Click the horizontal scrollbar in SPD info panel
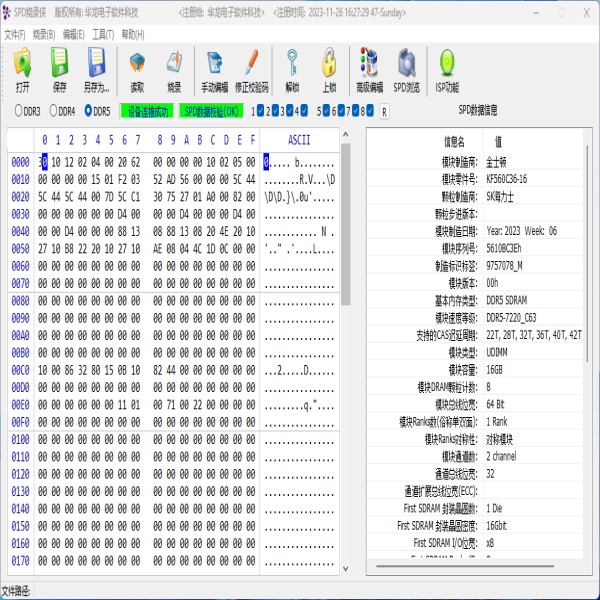The width and height of the screenshot is (600, 600). pos(465,566)
